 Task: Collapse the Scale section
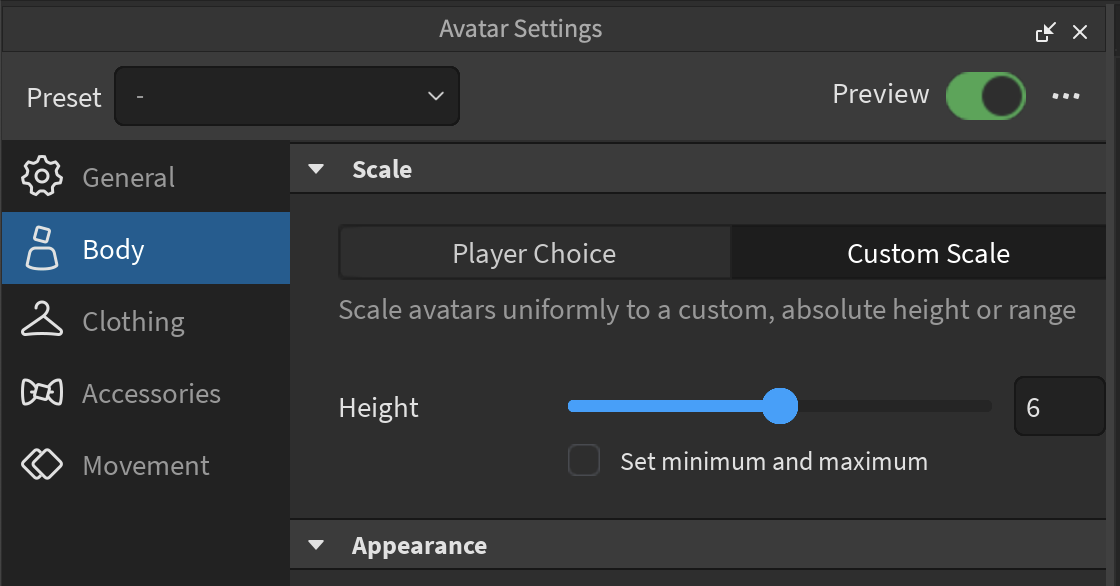click(x=316, y=169)
